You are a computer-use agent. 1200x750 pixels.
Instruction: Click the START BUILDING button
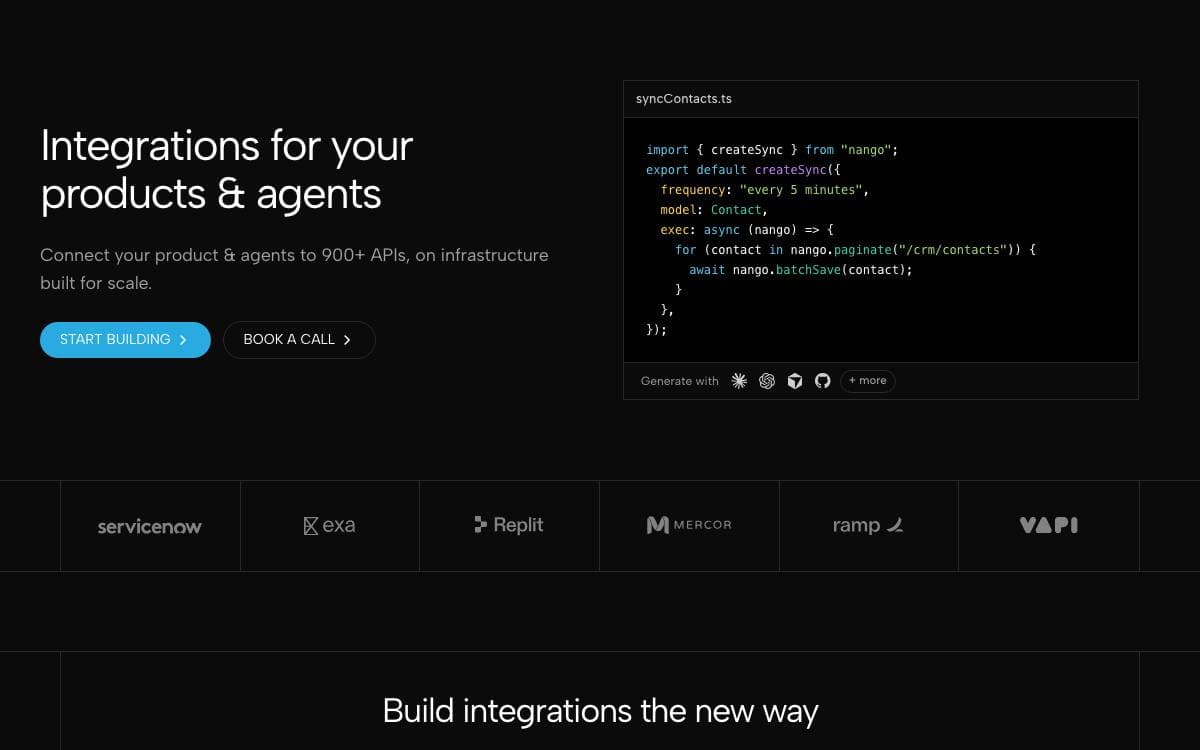click(125, 340)
